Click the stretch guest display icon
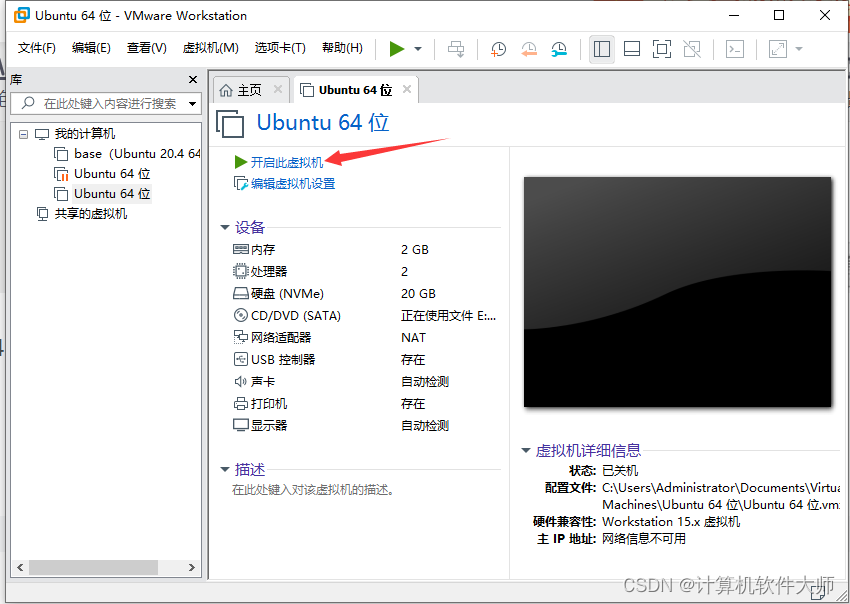Image resolution: width=850 pixels, height=604 pixels. click(778, 49)
